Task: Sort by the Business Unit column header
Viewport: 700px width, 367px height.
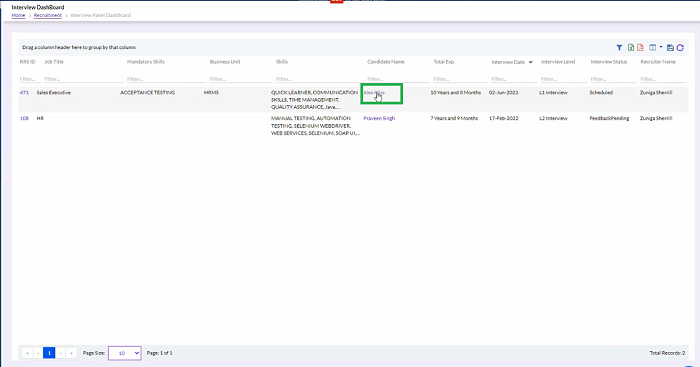Action: coord(225,62)
